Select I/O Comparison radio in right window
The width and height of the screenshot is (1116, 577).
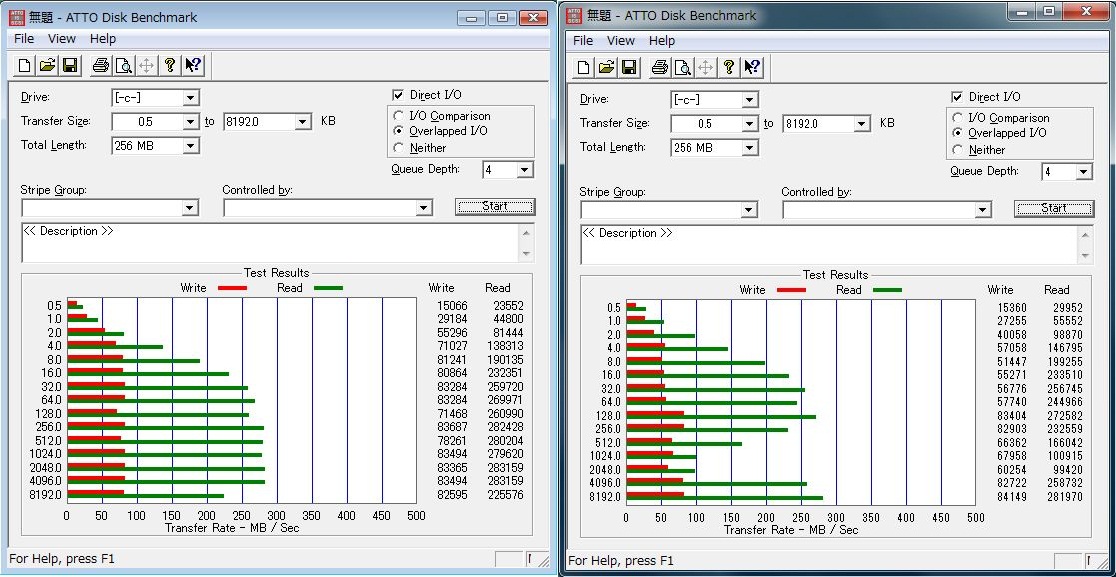point(957,118)
